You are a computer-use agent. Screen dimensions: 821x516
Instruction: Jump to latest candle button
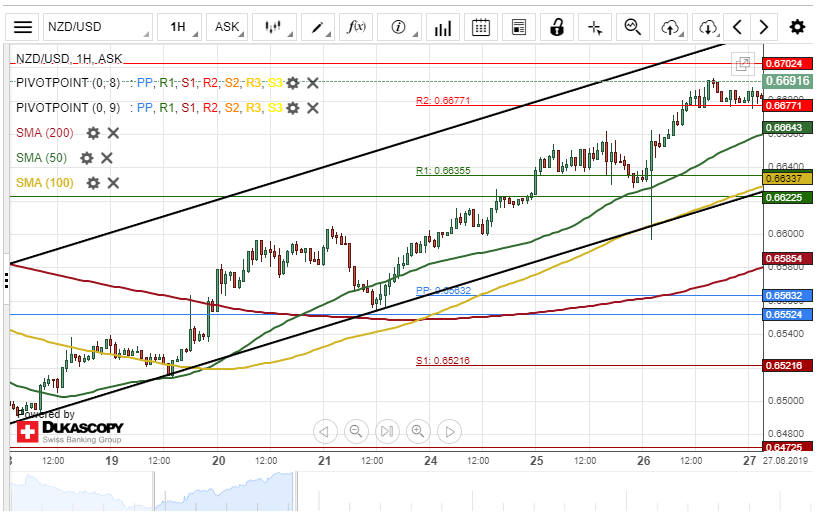(387, 432)
